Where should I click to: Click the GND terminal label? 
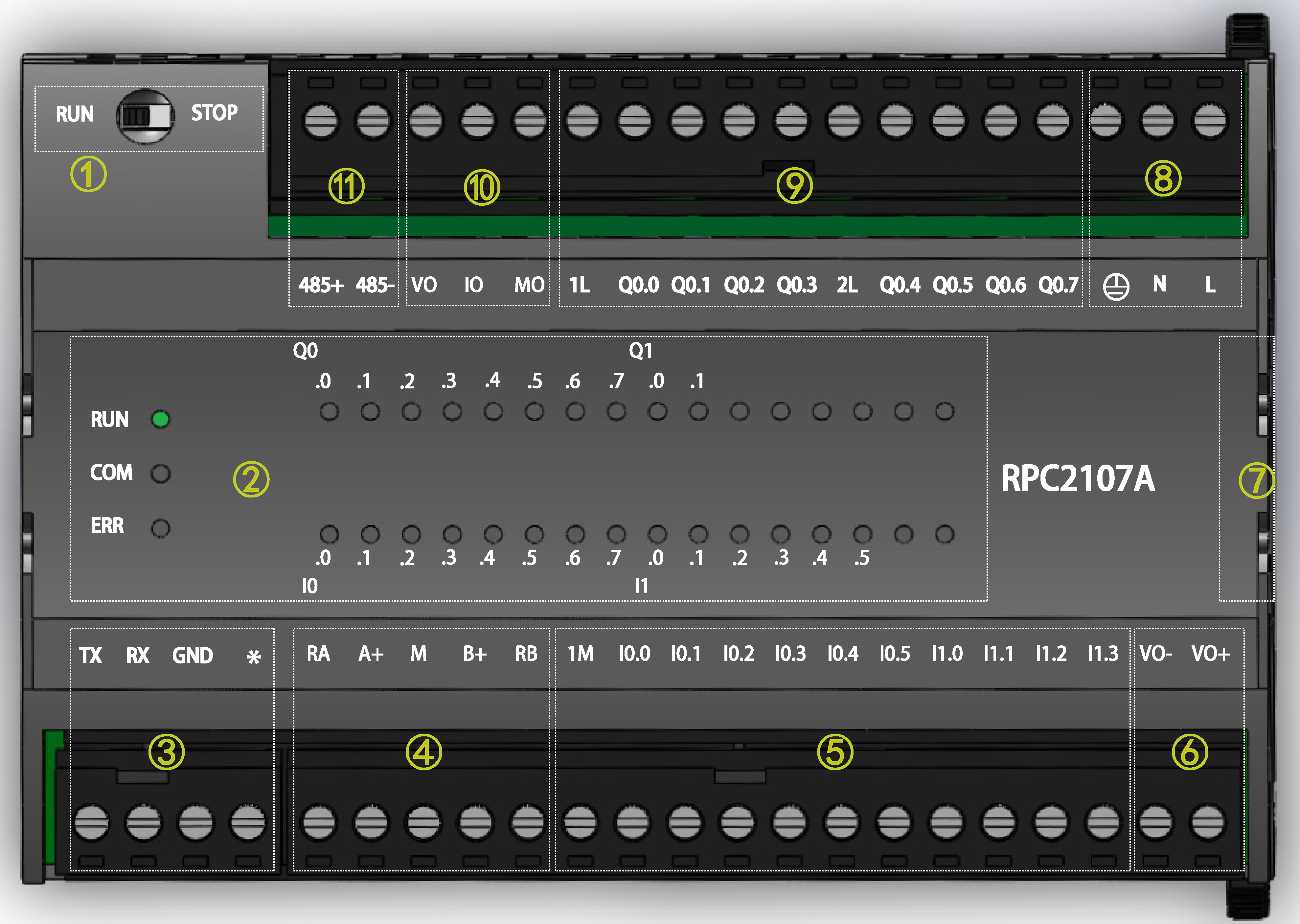click(193, 656)
